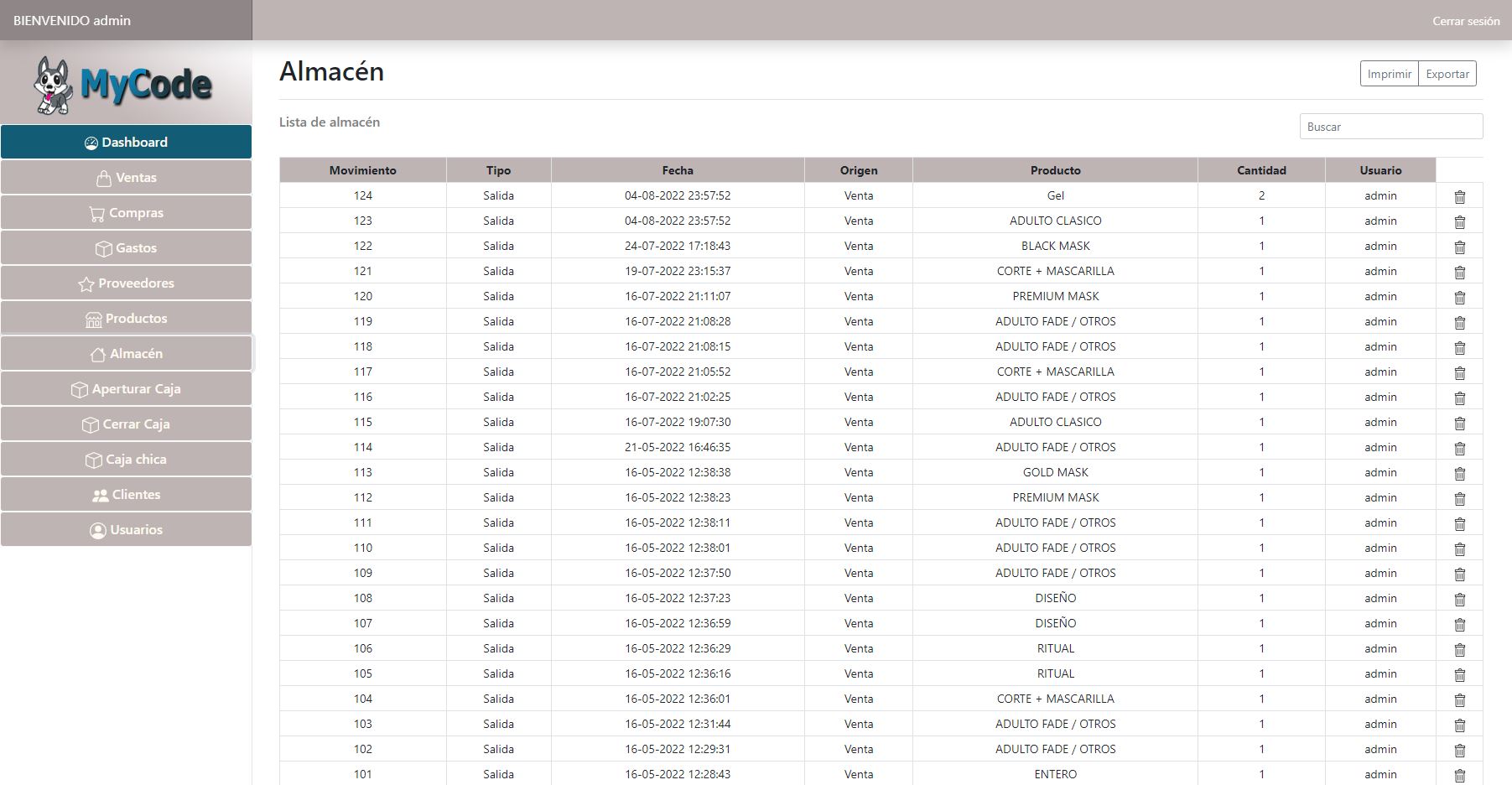1512x785 pixels.
Task: Click the Exportar button
Action: 1447,74
